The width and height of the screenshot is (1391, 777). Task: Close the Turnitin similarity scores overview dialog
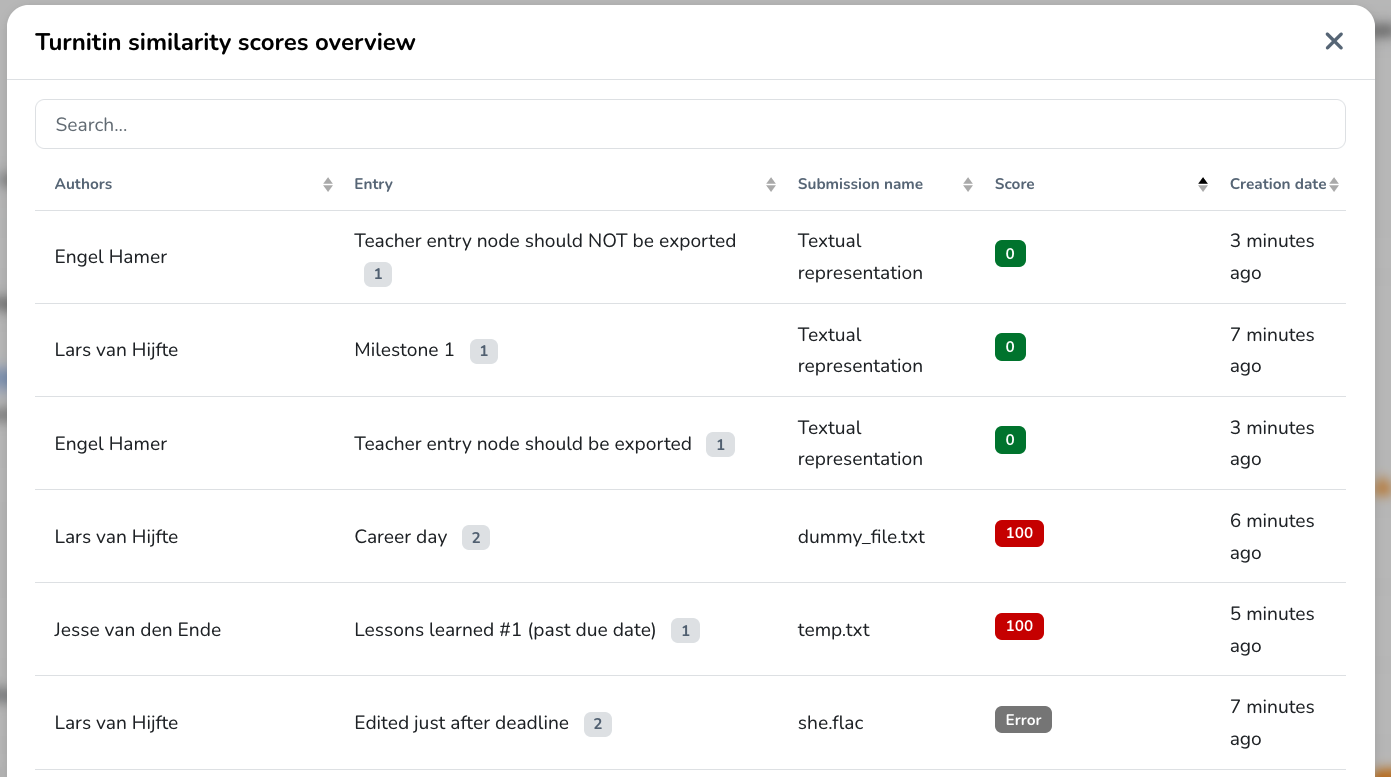tap(1334, 41)
